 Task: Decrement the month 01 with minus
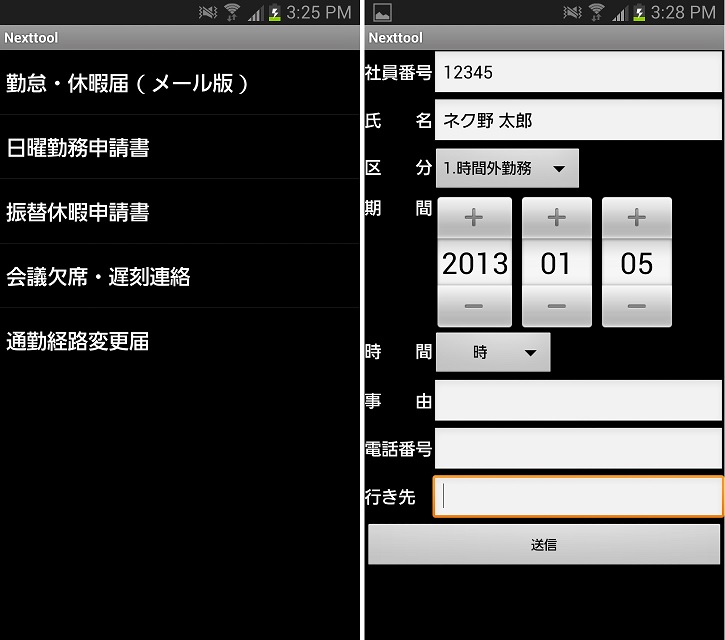coord(557,306)
